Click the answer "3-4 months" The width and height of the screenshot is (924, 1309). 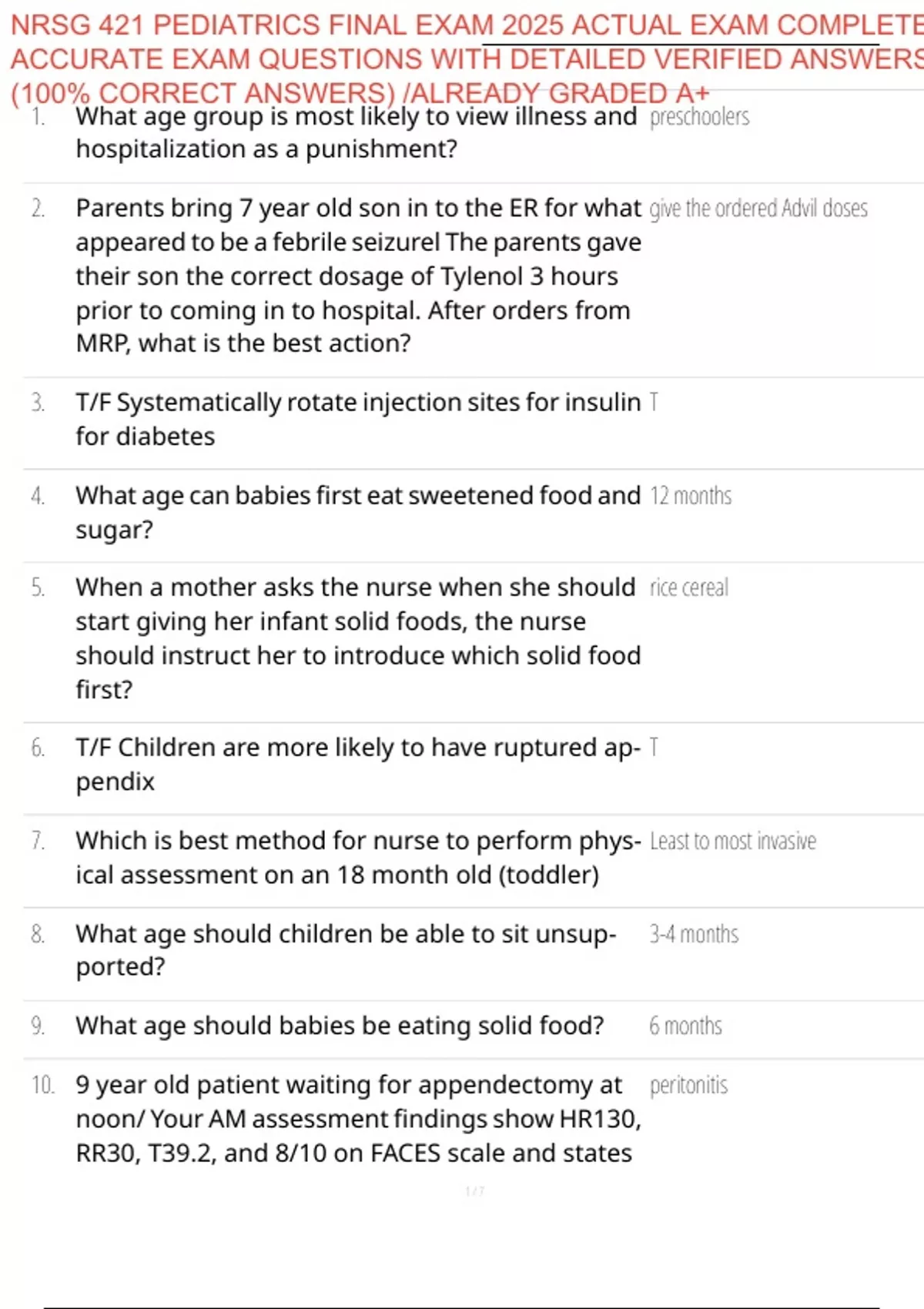coord(694,934)
